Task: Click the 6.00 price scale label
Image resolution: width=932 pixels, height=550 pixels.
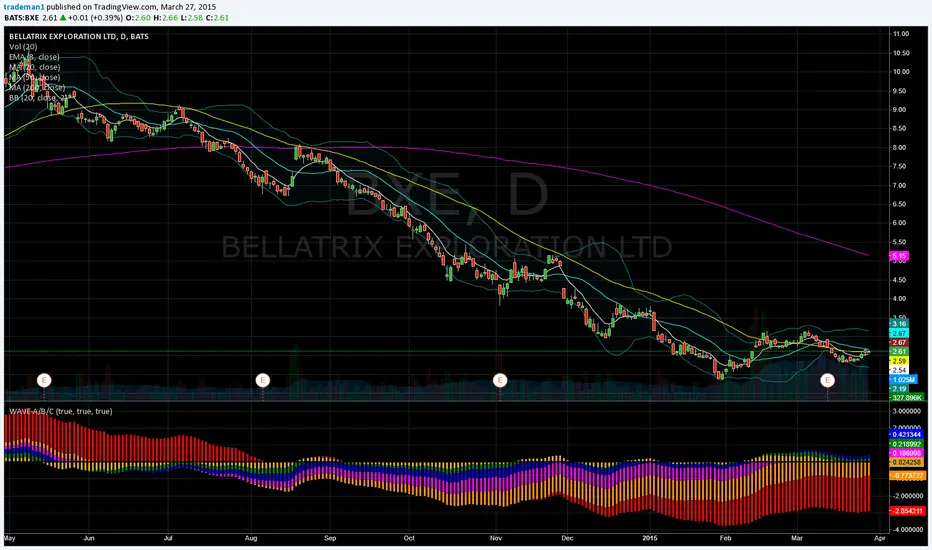Action: tap(899, 223)
